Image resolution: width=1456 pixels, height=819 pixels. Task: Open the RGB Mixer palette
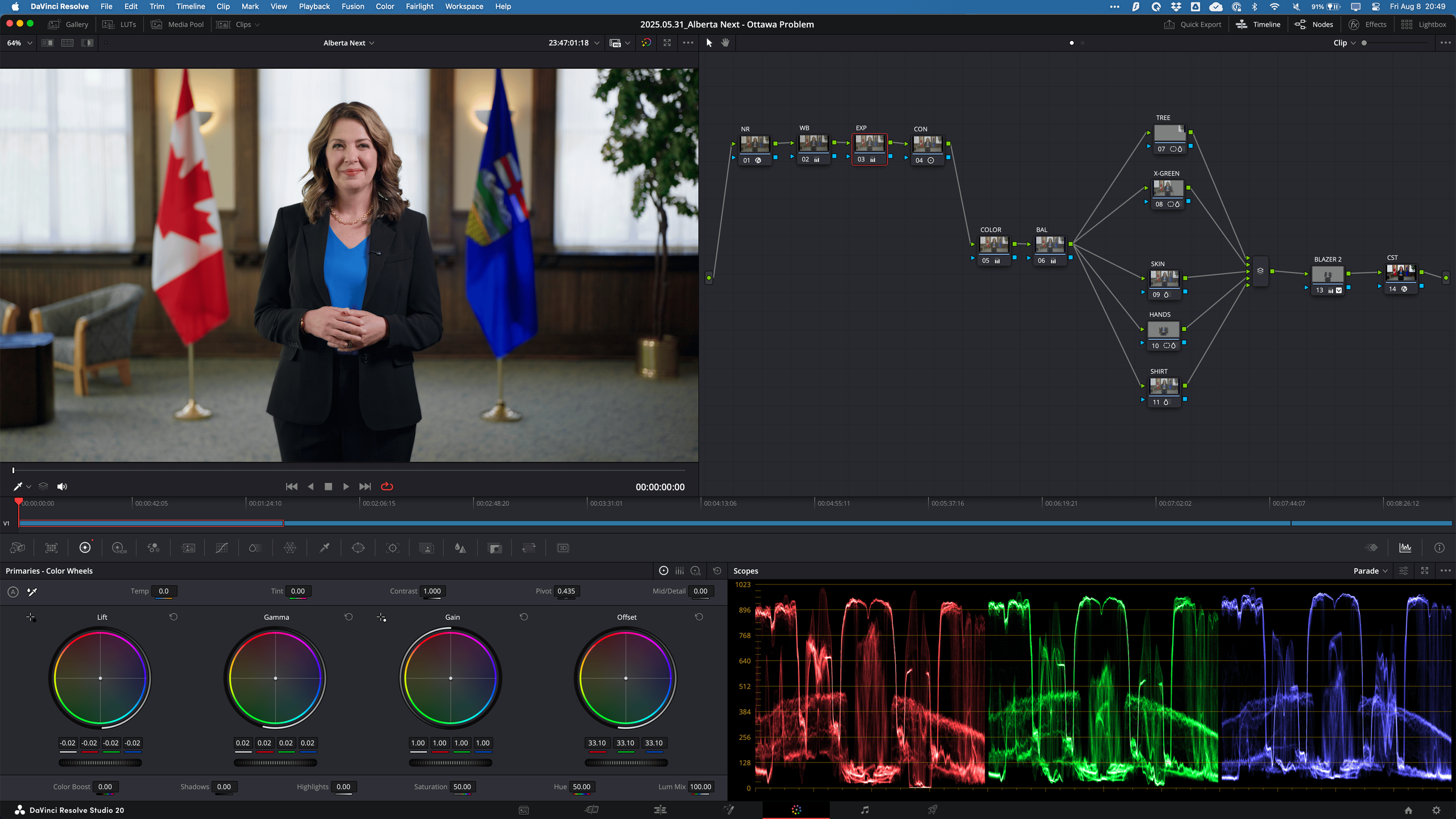point(153,548)
